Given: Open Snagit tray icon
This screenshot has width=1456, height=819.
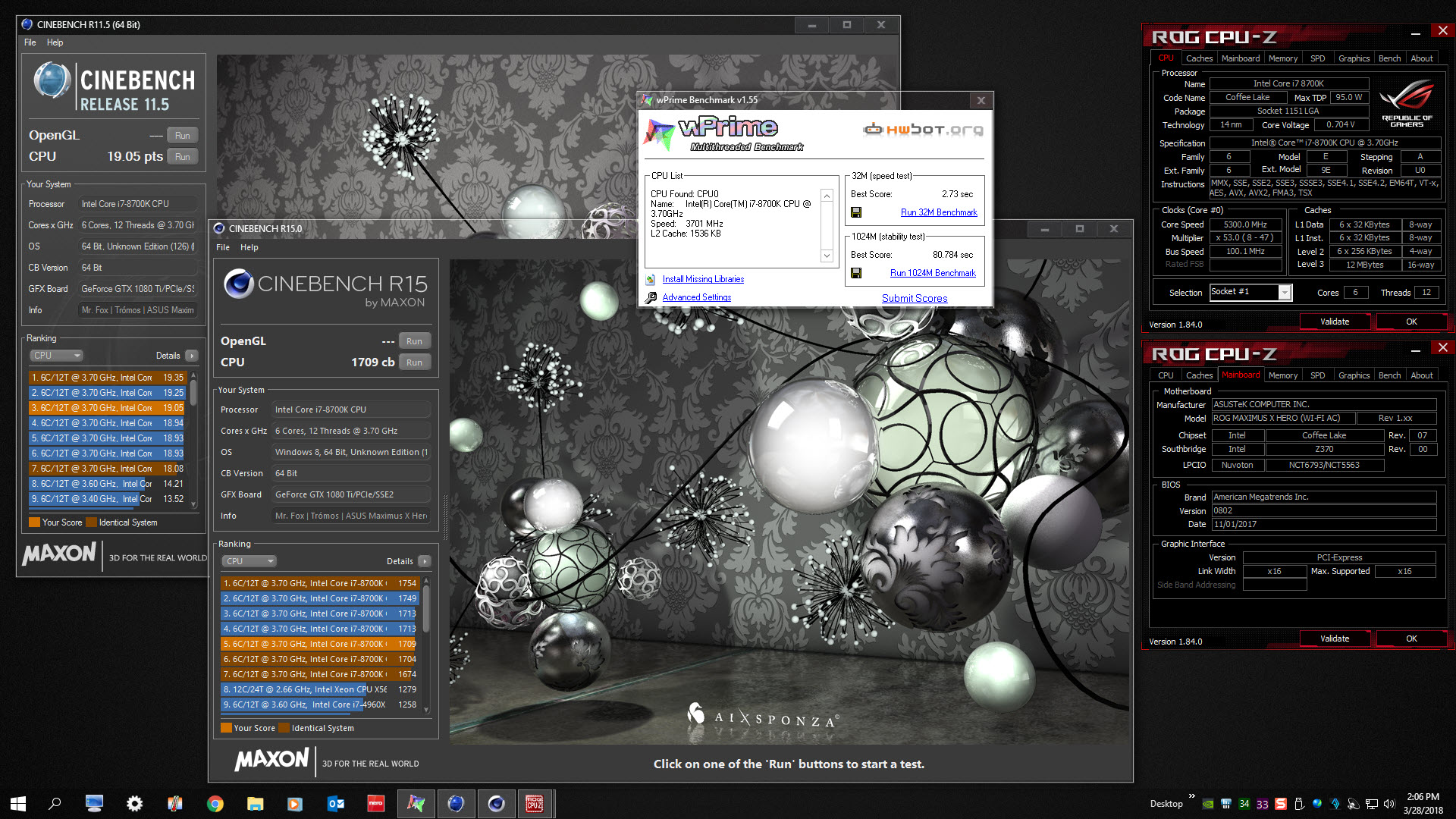Looking at the screenshot, I should point(1281,804).
